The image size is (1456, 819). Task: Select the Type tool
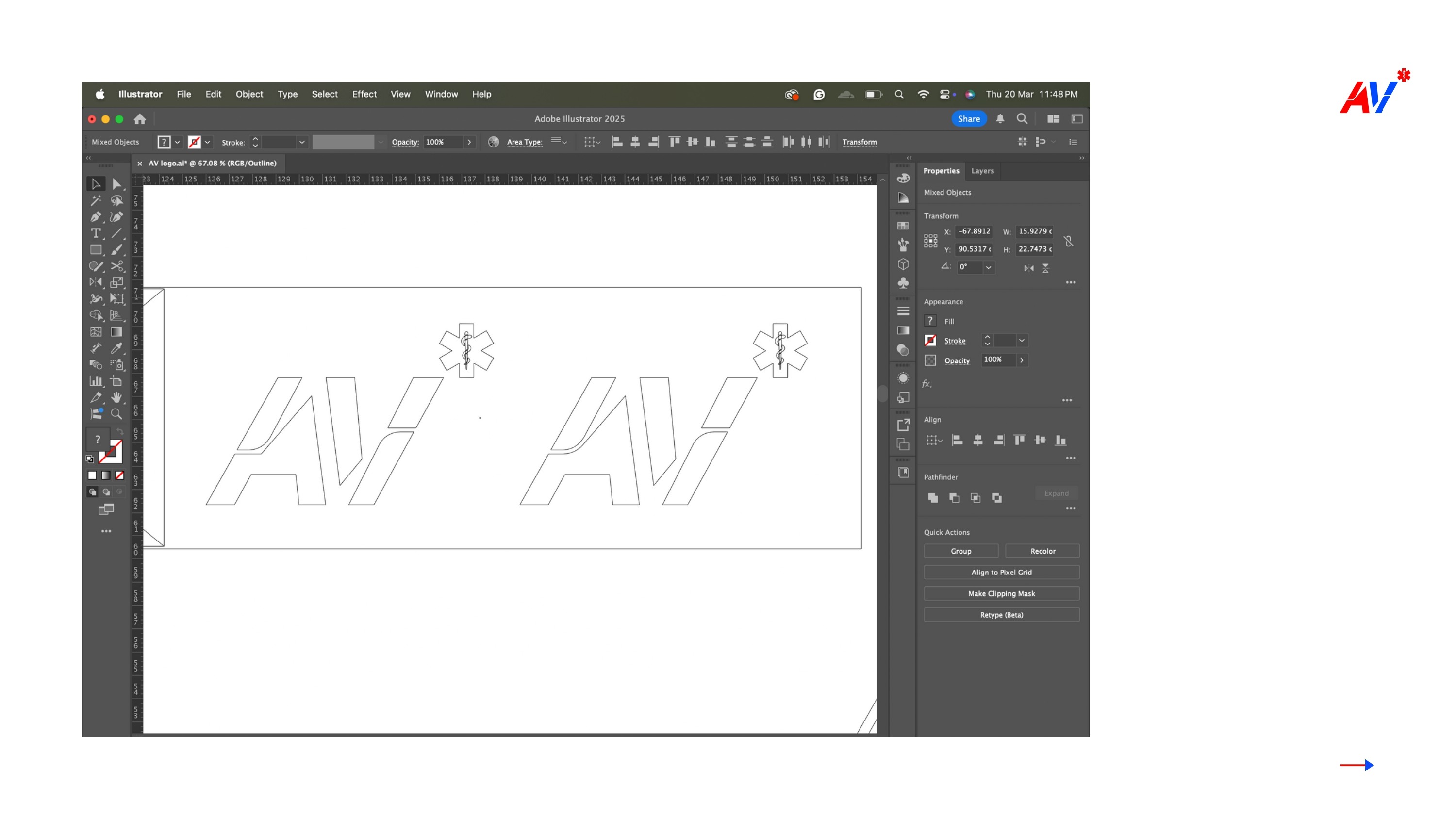pyautogui.click(x=96, y=233)
